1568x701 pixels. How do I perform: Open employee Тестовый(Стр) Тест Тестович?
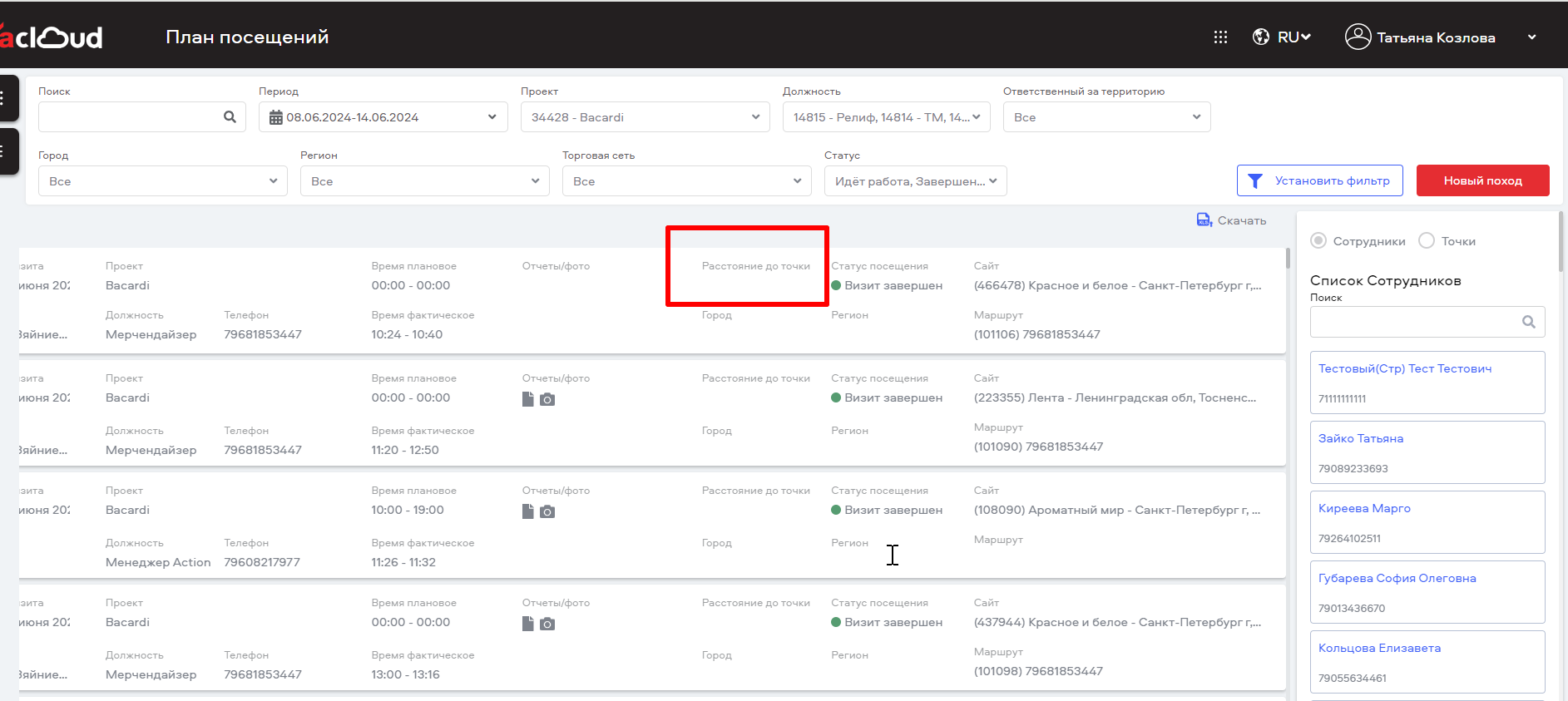tap(1427, 383)
